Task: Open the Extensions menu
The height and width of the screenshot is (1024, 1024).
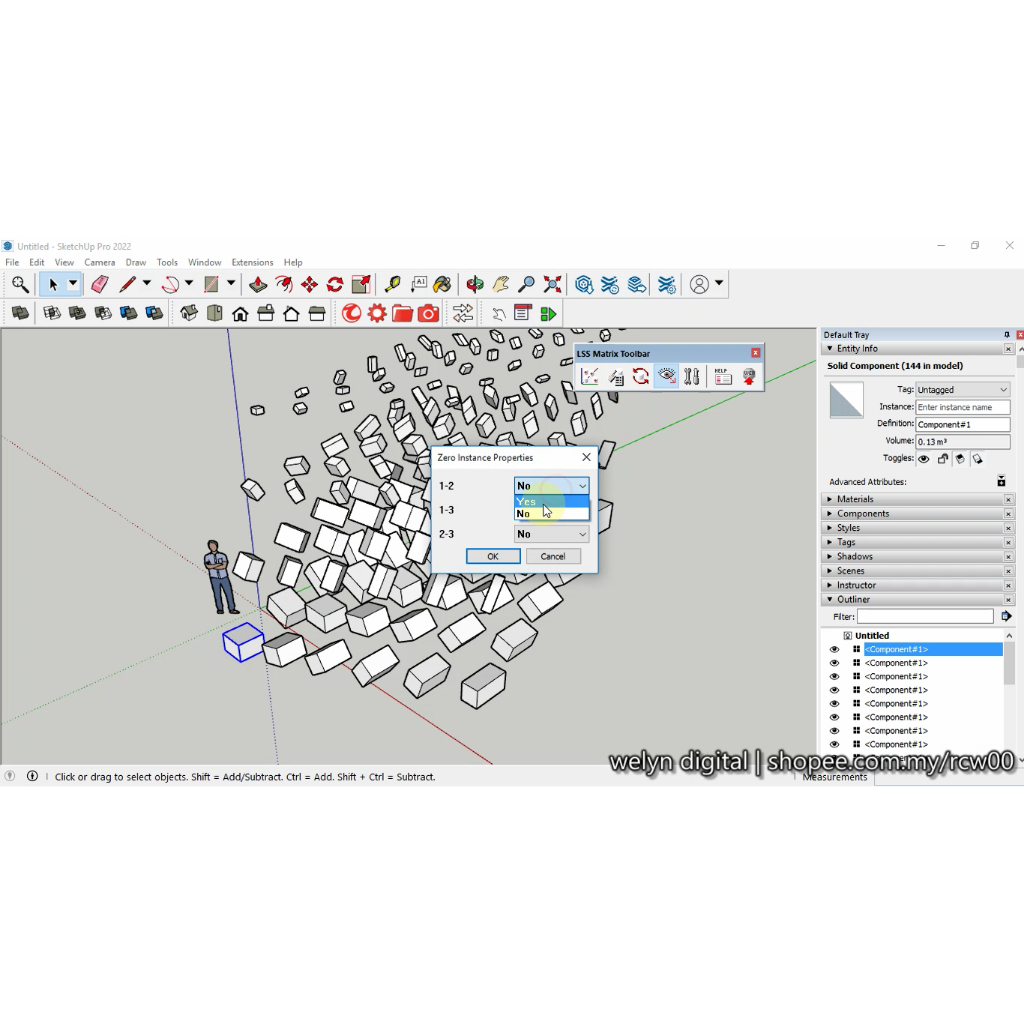Action: tap(252, 263)
